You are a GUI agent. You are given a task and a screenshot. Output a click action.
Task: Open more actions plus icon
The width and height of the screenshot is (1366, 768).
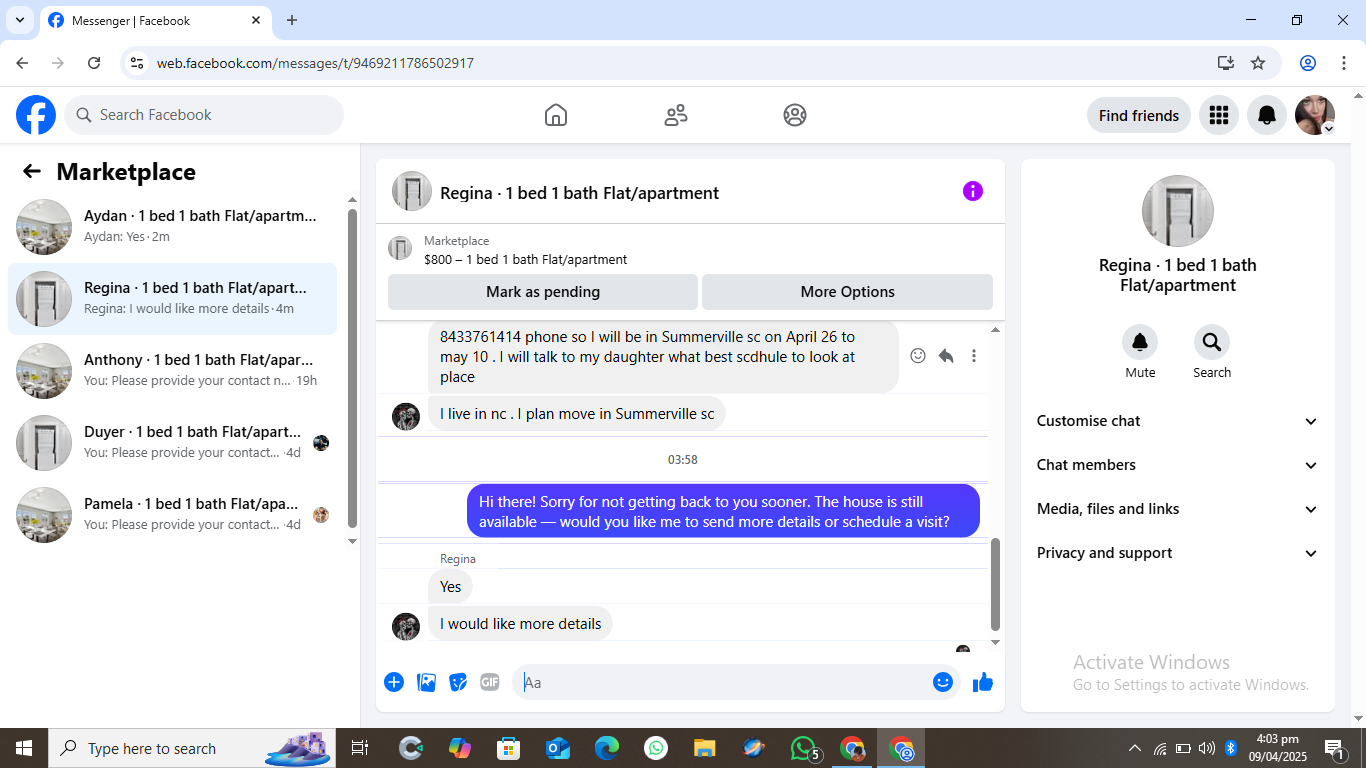point(394,682)
